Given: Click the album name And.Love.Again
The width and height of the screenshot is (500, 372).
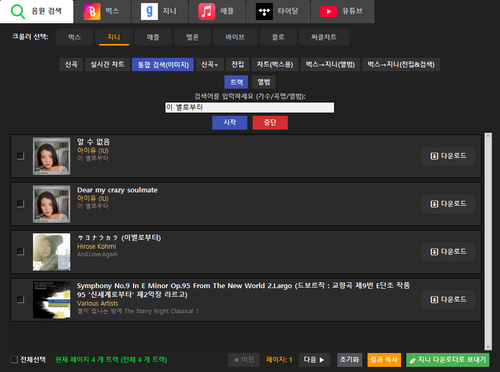Looking at the screenshot, I should coord(97,254).
